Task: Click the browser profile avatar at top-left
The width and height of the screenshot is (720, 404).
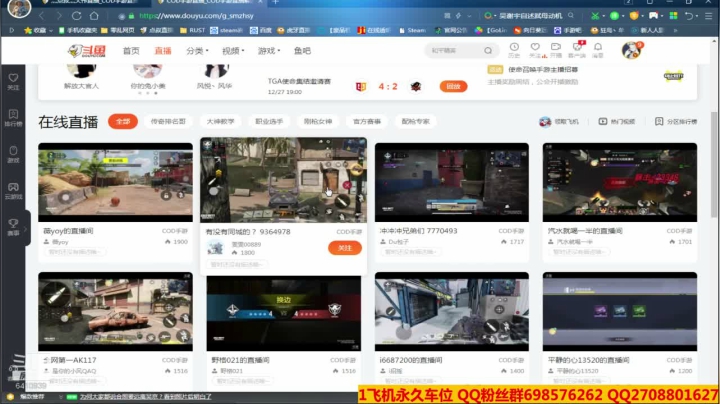Action: pyautogui.click(x=19, y=8)
